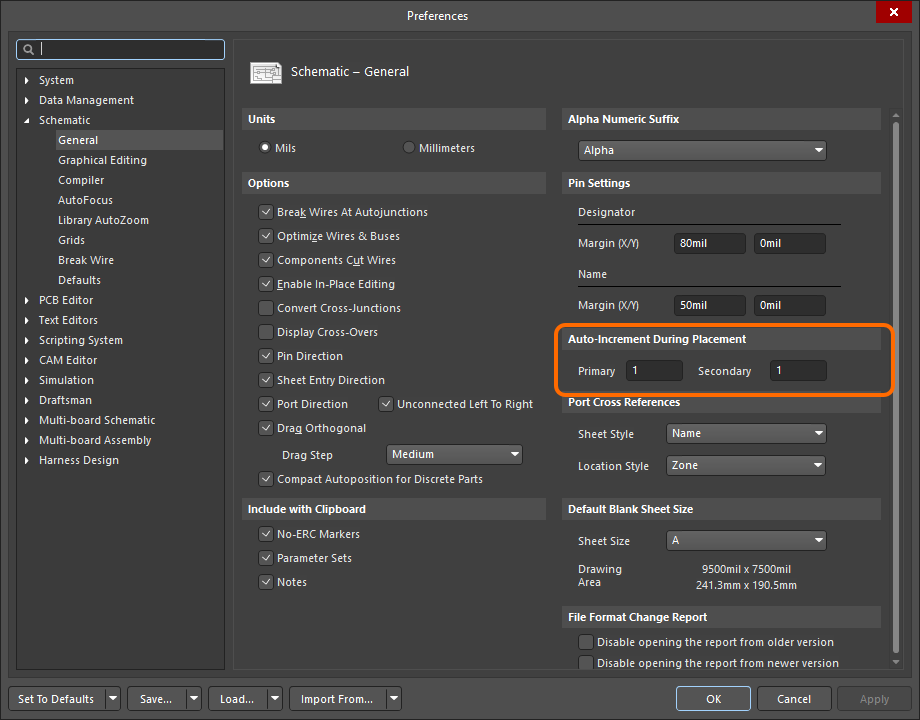Enable the Convert Cross-Junctions checkbox
The width and height of the screenshot is (920, 720).
pyautogui.click(x=265, y=308)
